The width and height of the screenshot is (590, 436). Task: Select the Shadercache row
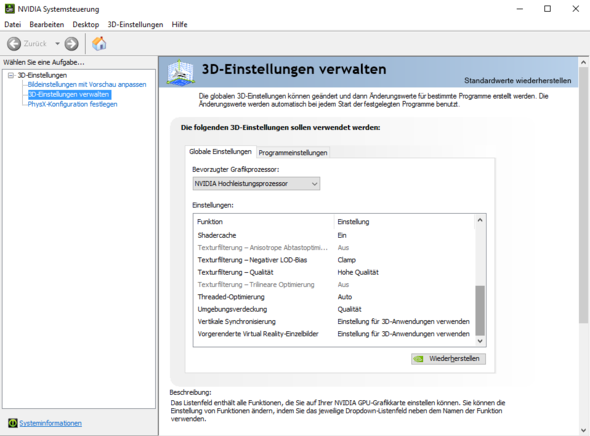coord(334,235)
